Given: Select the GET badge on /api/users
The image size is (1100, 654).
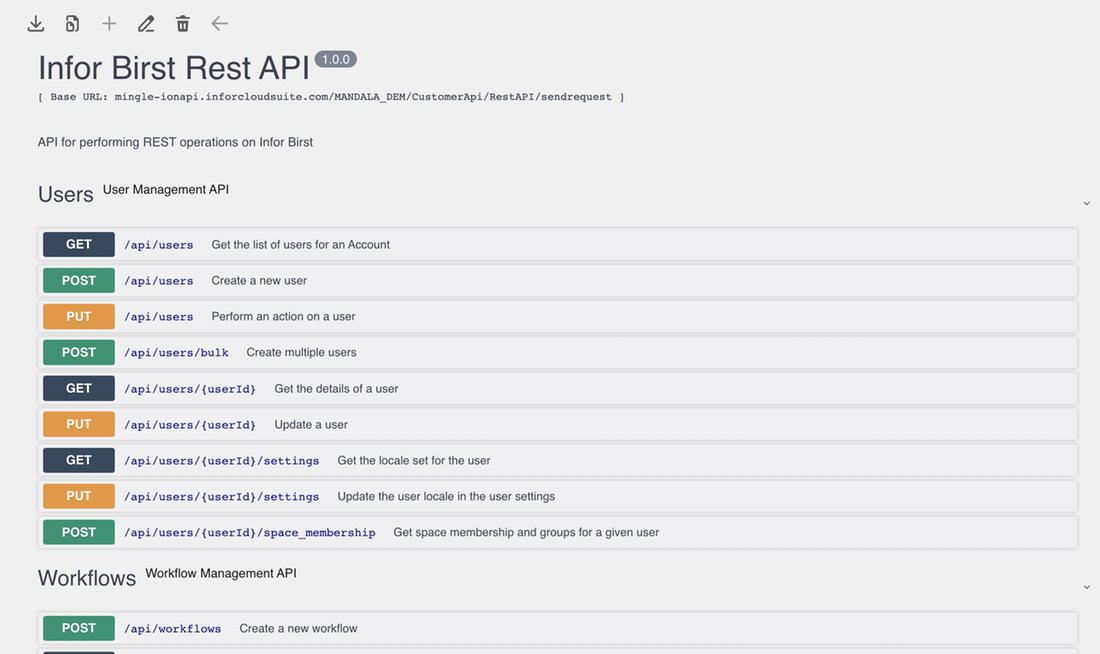Looking at the screenshot, I should pyautogui.click(x=78, y=244).
